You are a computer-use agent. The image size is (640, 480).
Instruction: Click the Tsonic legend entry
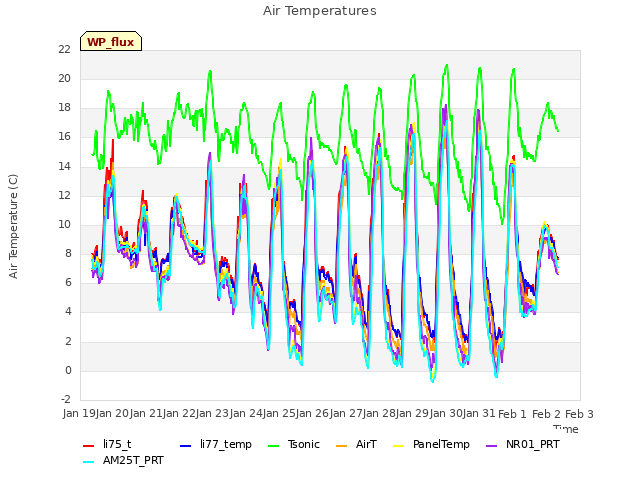(304, 444)
